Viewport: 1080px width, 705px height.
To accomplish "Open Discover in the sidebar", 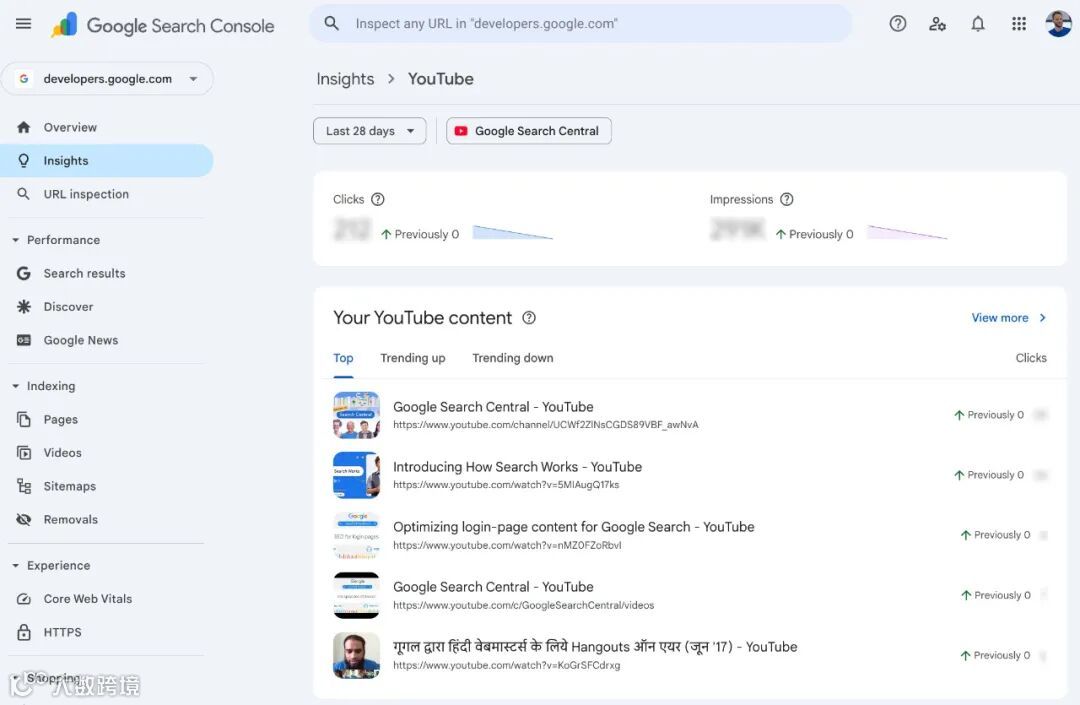I will [107, 306].
